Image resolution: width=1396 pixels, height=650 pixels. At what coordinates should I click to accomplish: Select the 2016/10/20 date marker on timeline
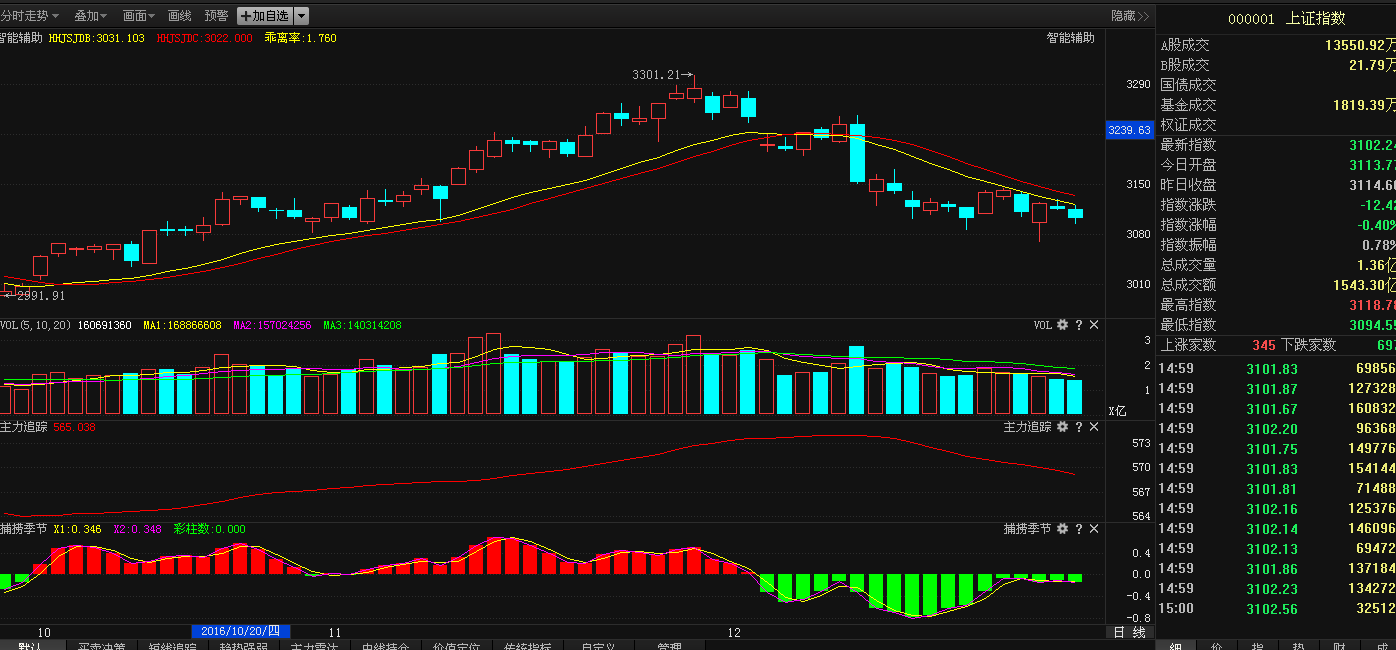[x=241, y=632]
